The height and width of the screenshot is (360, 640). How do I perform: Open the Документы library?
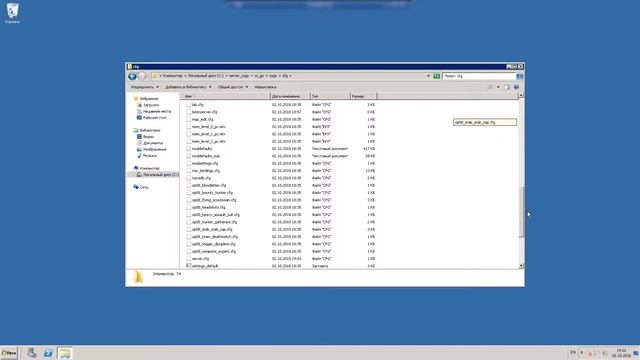(x=153, y=143)
